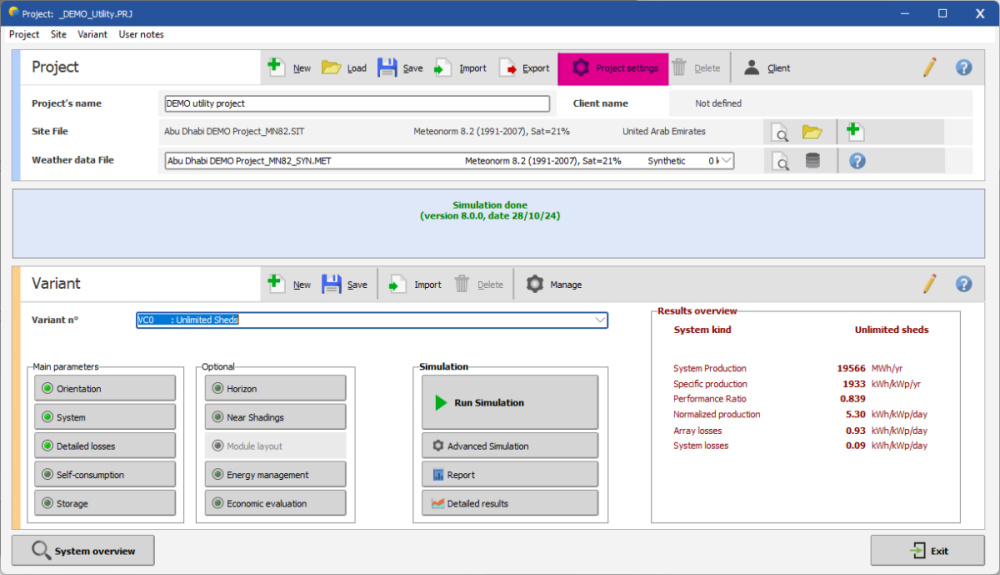Open Site File folder icon

[812, 132]
